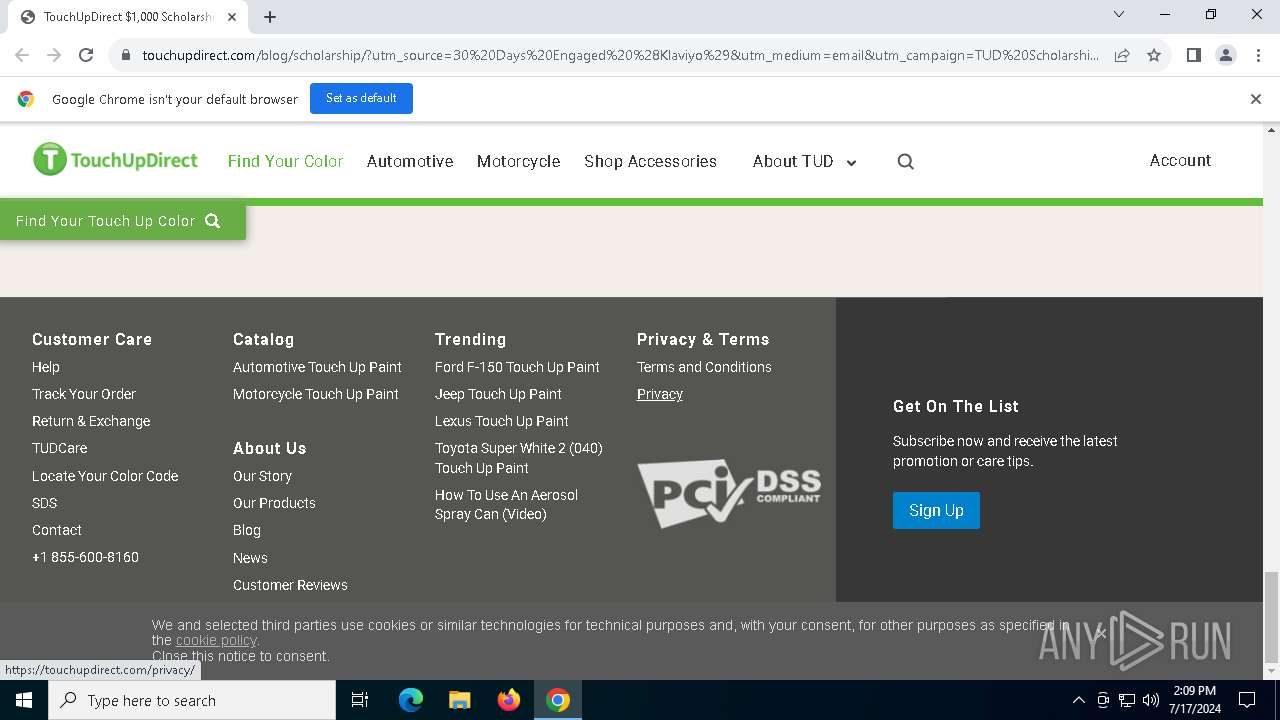Open the Motorcycle menu item

518,161
